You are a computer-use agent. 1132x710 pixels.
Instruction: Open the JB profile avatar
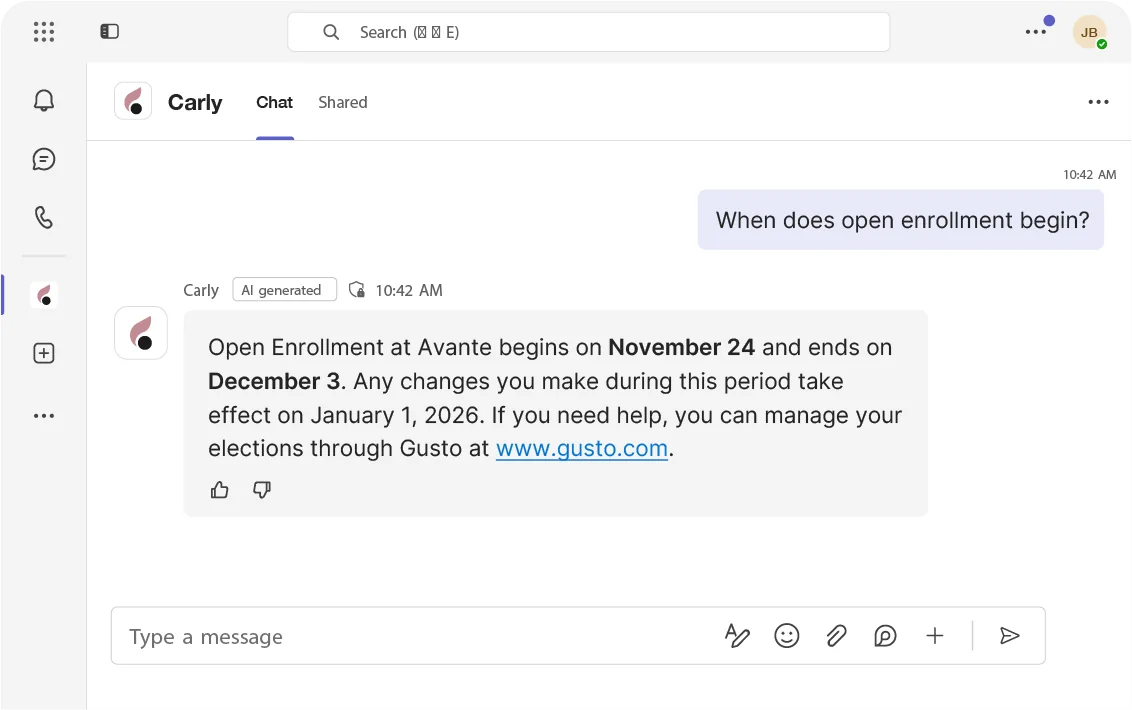(1089, 33)
